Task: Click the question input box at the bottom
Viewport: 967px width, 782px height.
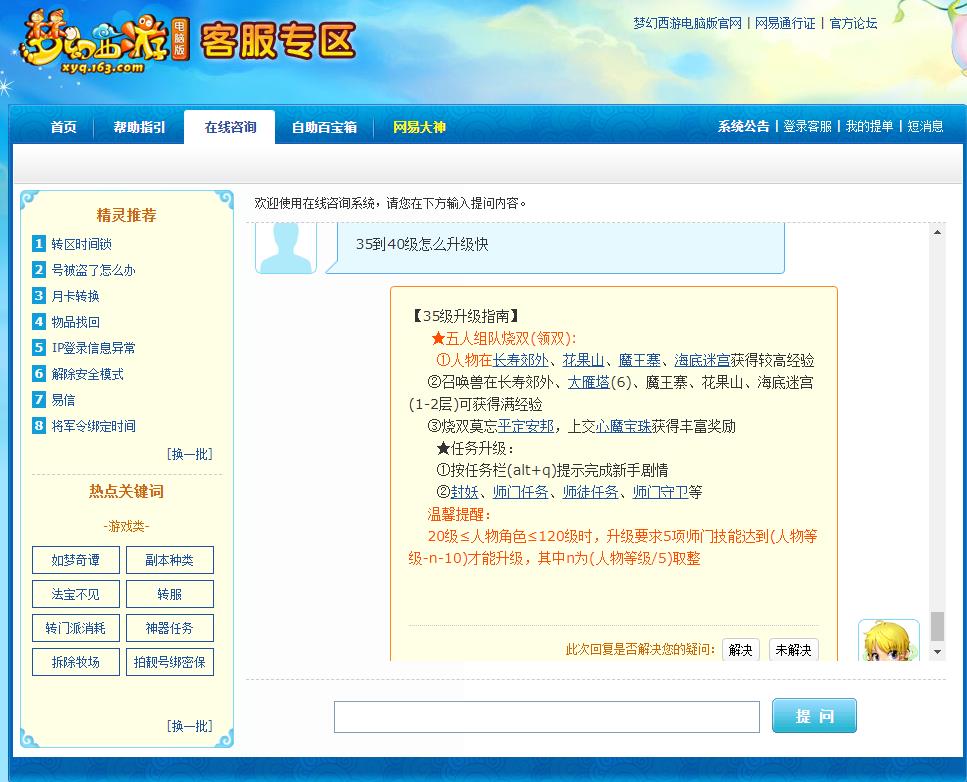Action: (x=546, y=715)
